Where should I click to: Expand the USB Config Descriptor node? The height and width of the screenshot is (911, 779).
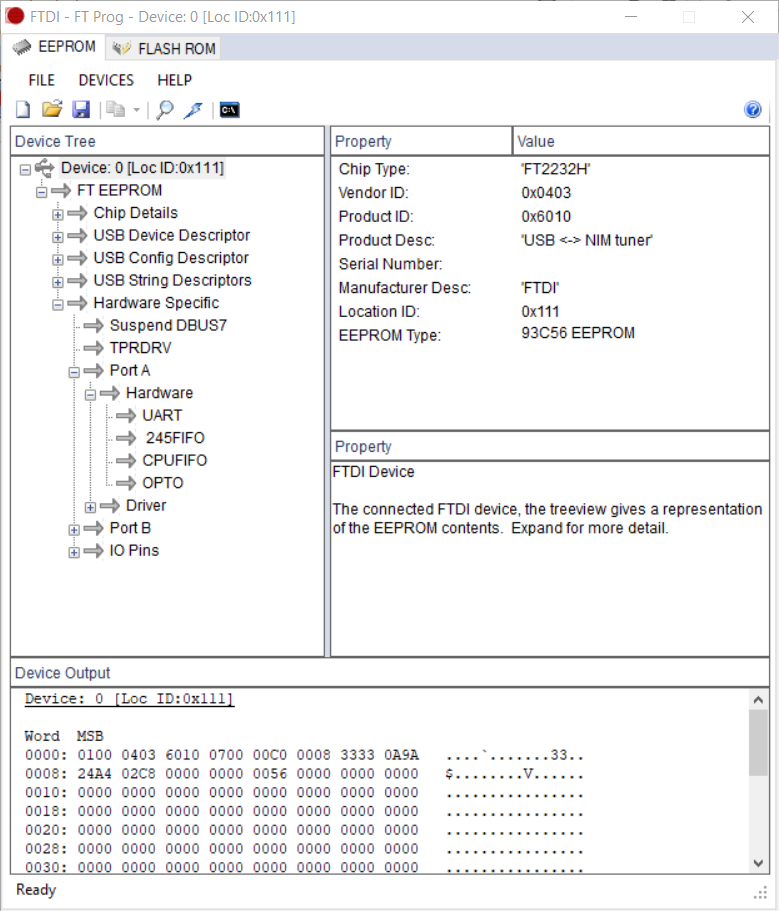58,260
